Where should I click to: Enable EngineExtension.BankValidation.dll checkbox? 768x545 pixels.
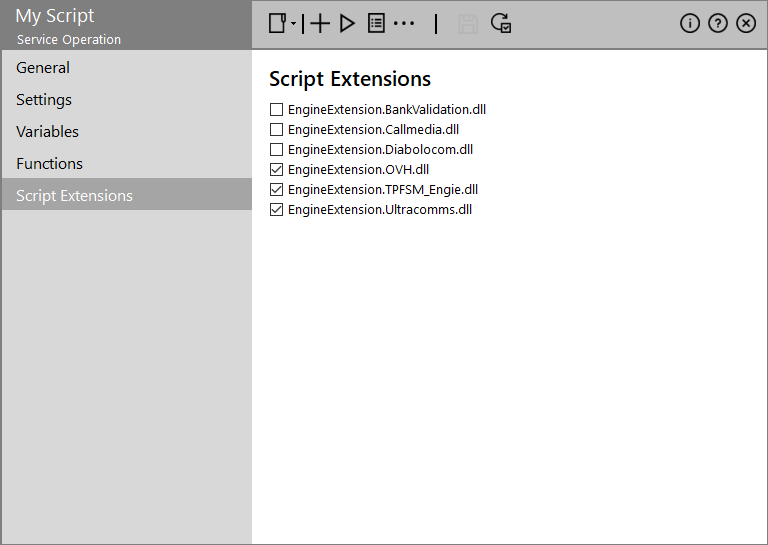tap(276, 109)
